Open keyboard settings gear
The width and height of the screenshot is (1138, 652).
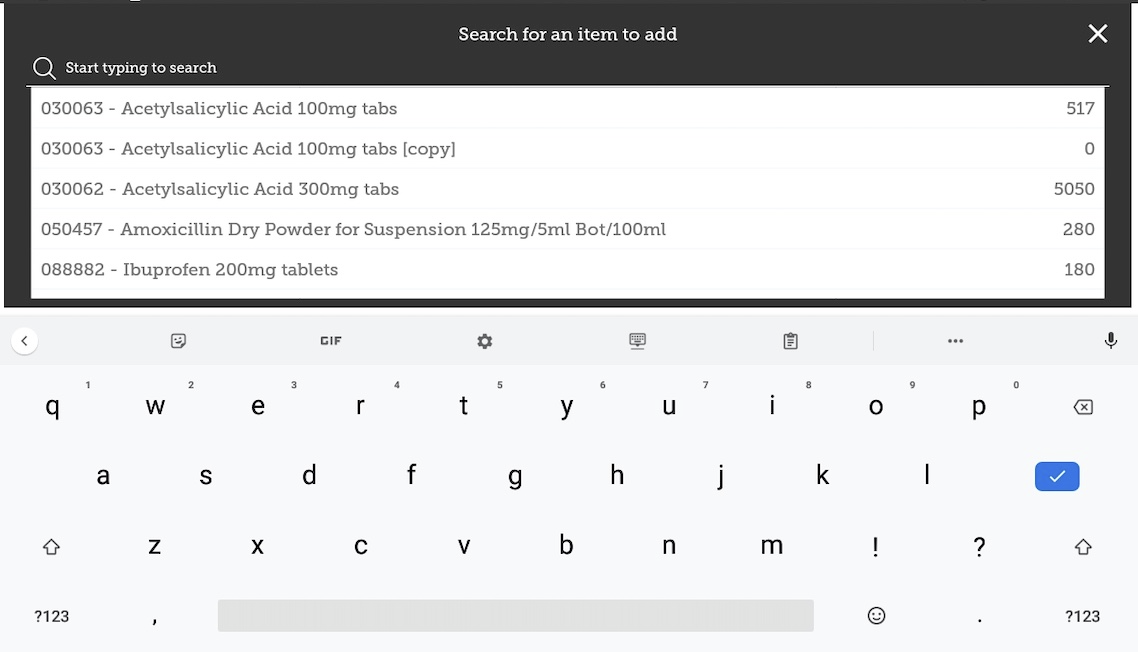[485, 341]
